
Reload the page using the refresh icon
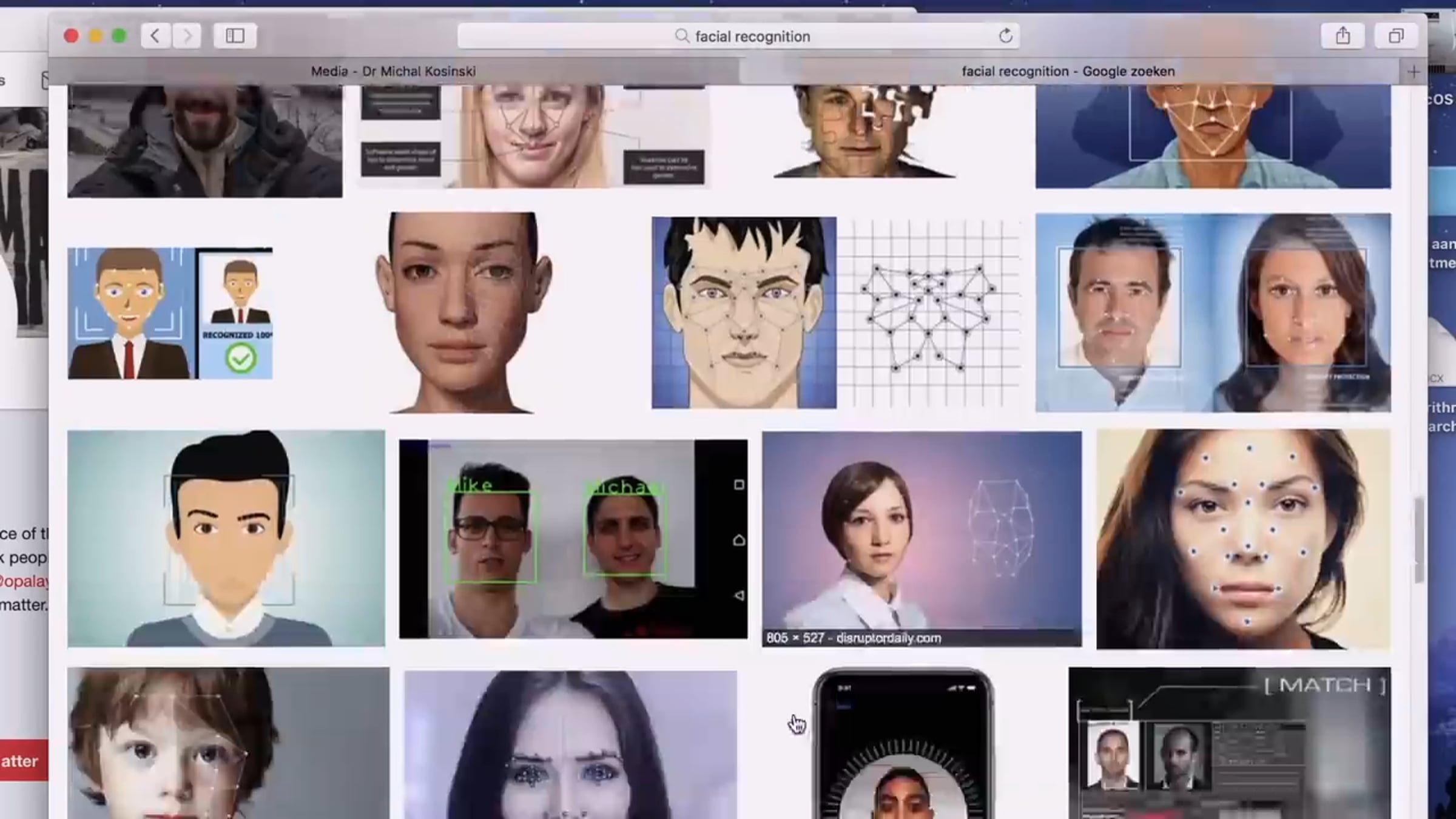(x=1005, y=36)
